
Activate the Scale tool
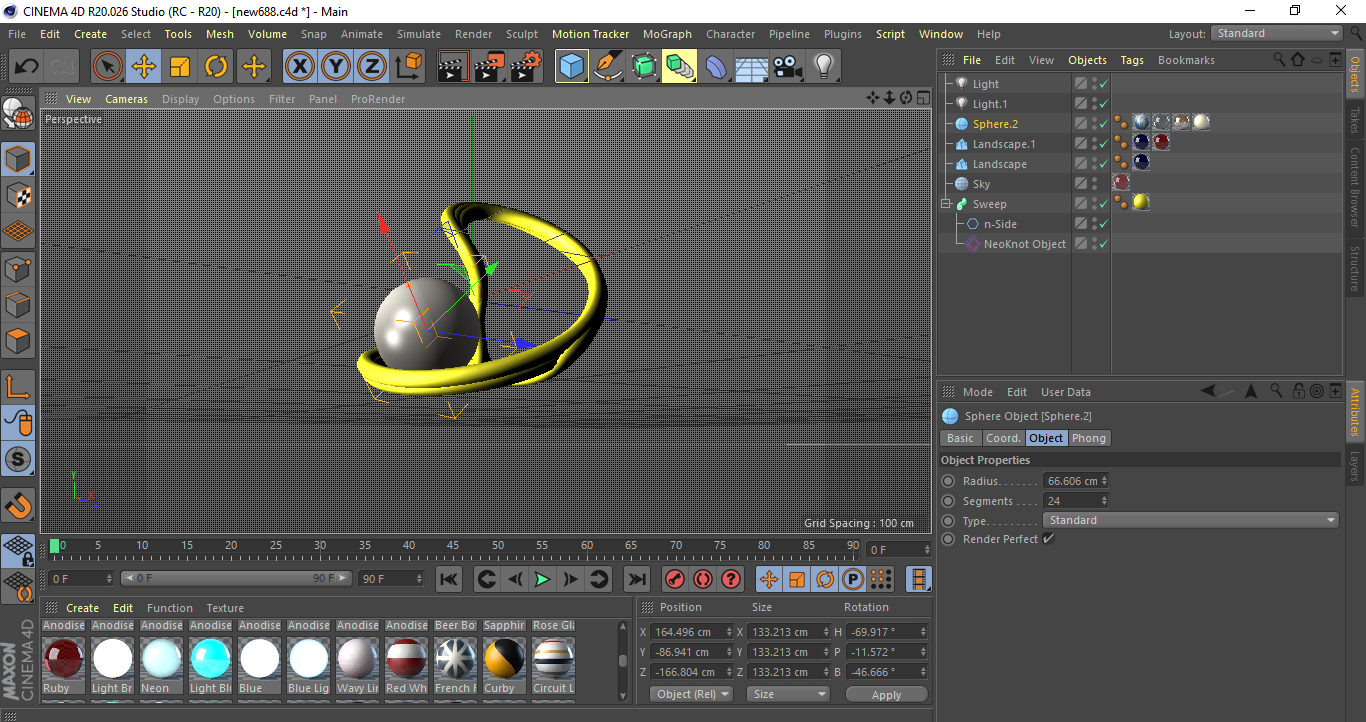click(180, 67)
